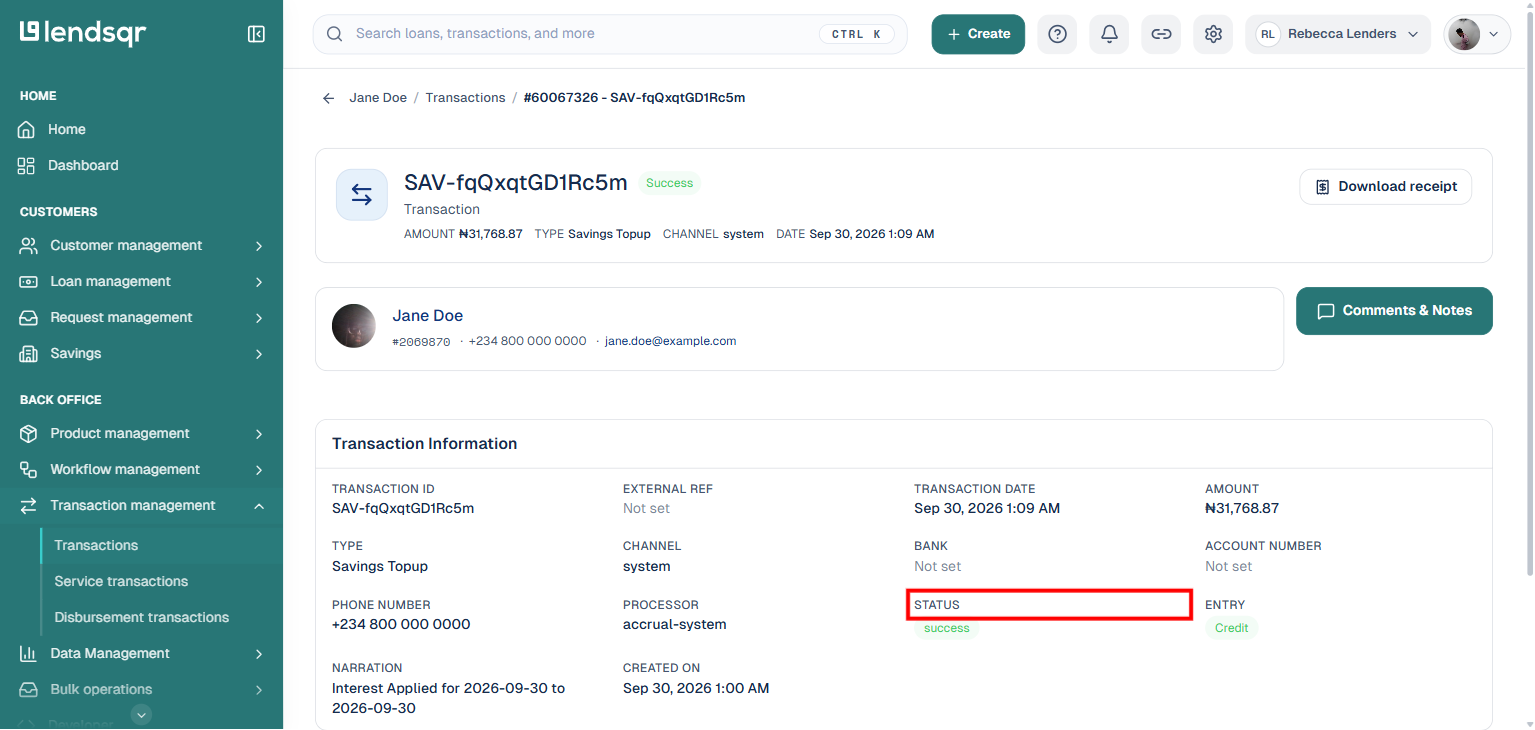This screenshot has height=730, width=1535.
Task: Go to Home in sidebar
Action: pyautogui.click(x=141, y=130)
